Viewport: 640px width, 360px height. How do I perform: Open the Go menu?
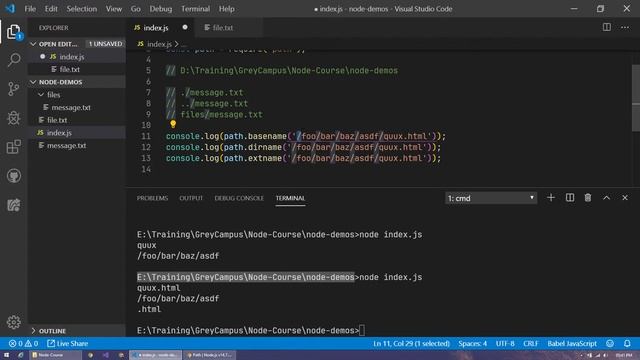point(136,9)
